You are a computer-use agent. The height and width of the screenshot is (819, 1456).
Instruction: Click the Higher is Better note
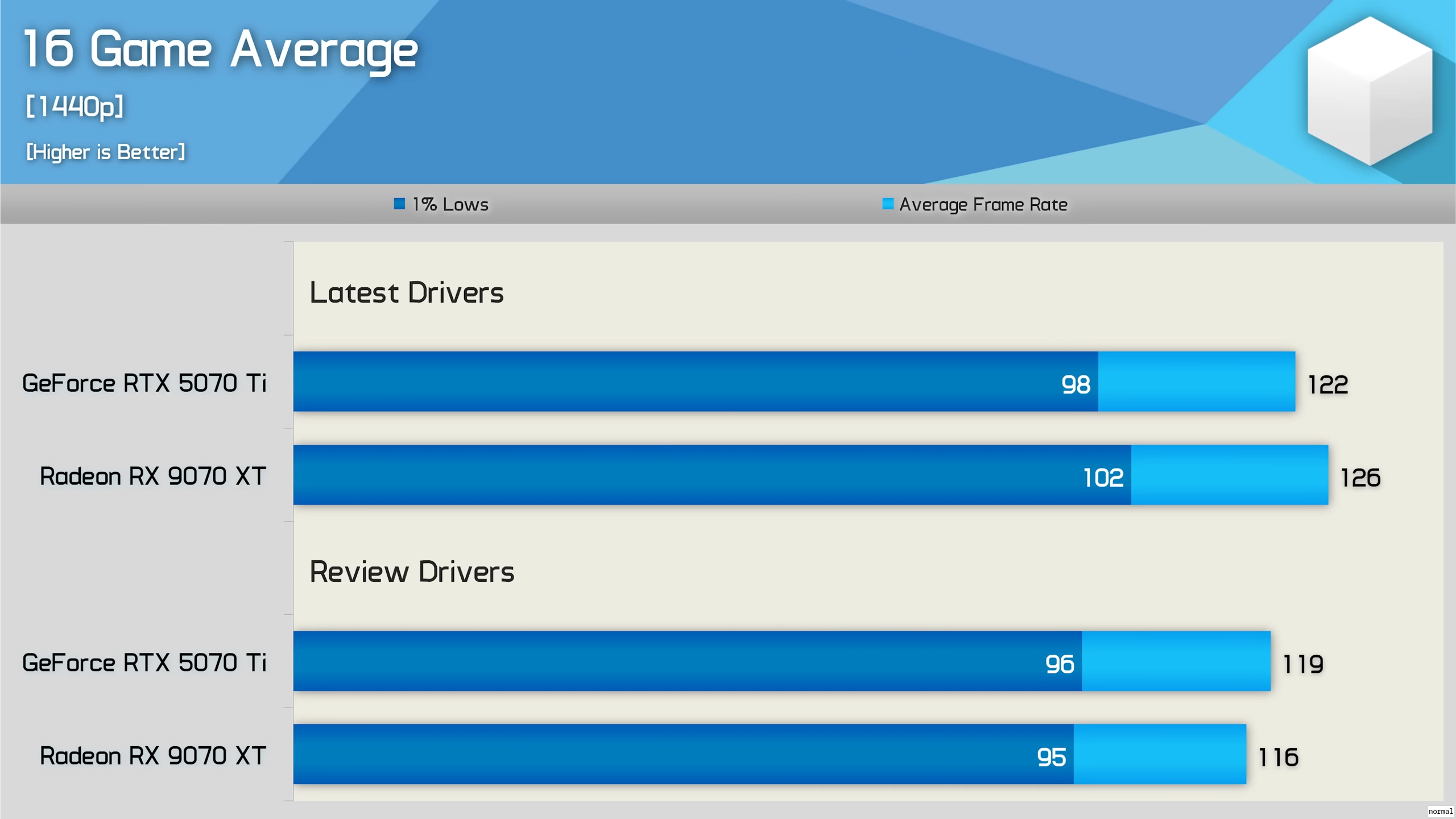click(106, 152)
